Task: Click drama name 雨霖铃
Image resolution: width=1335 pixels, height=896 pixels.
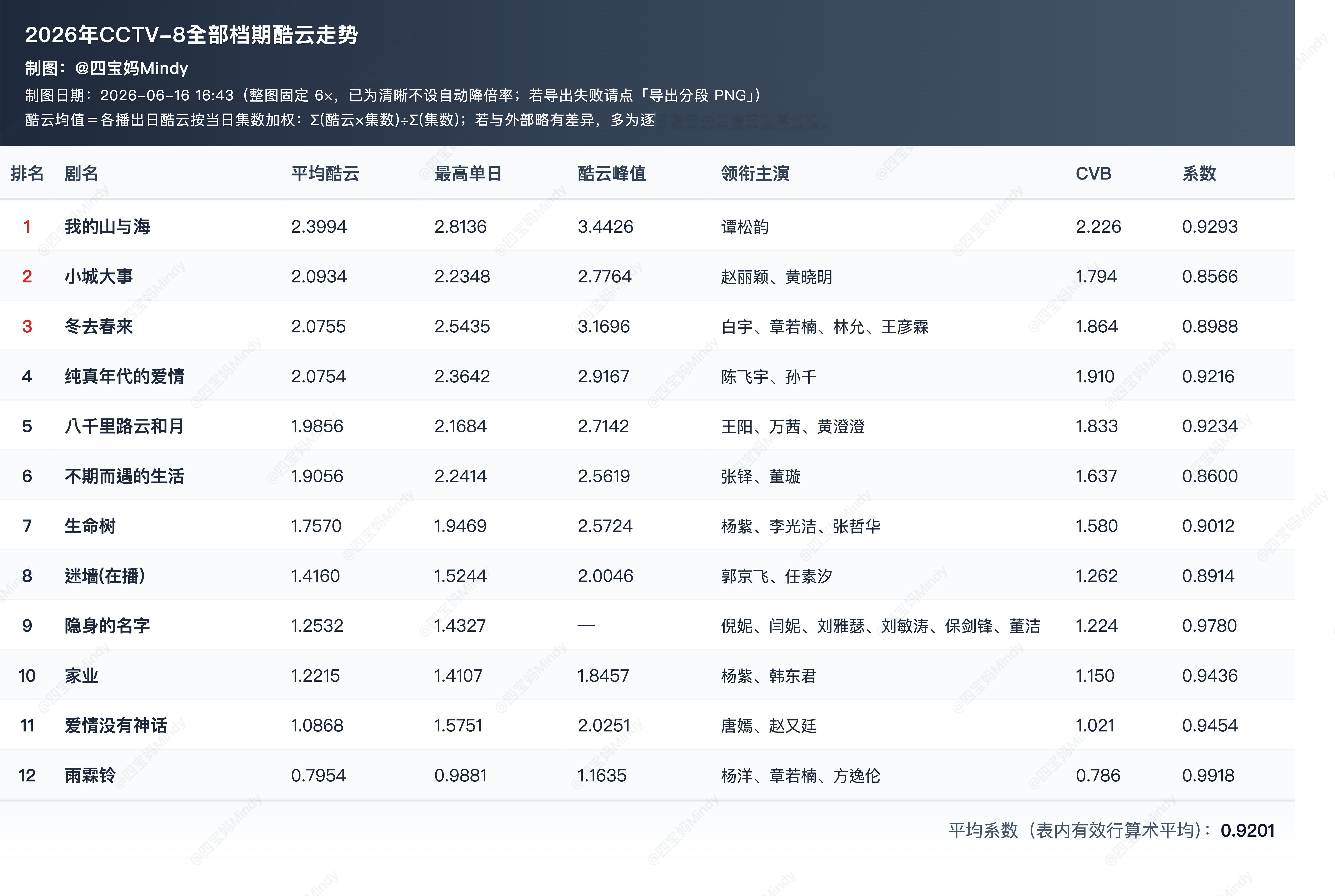Action: (x=90, y=775)
